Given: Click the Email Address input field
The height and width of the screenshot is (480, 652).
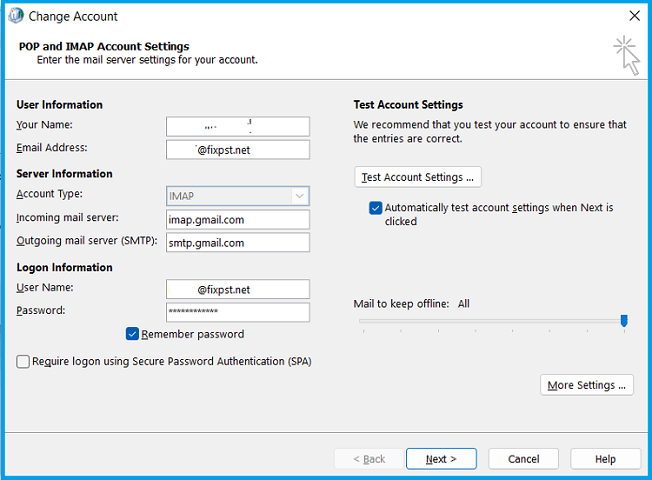Looking at the screenshot, I should point(238,150).
